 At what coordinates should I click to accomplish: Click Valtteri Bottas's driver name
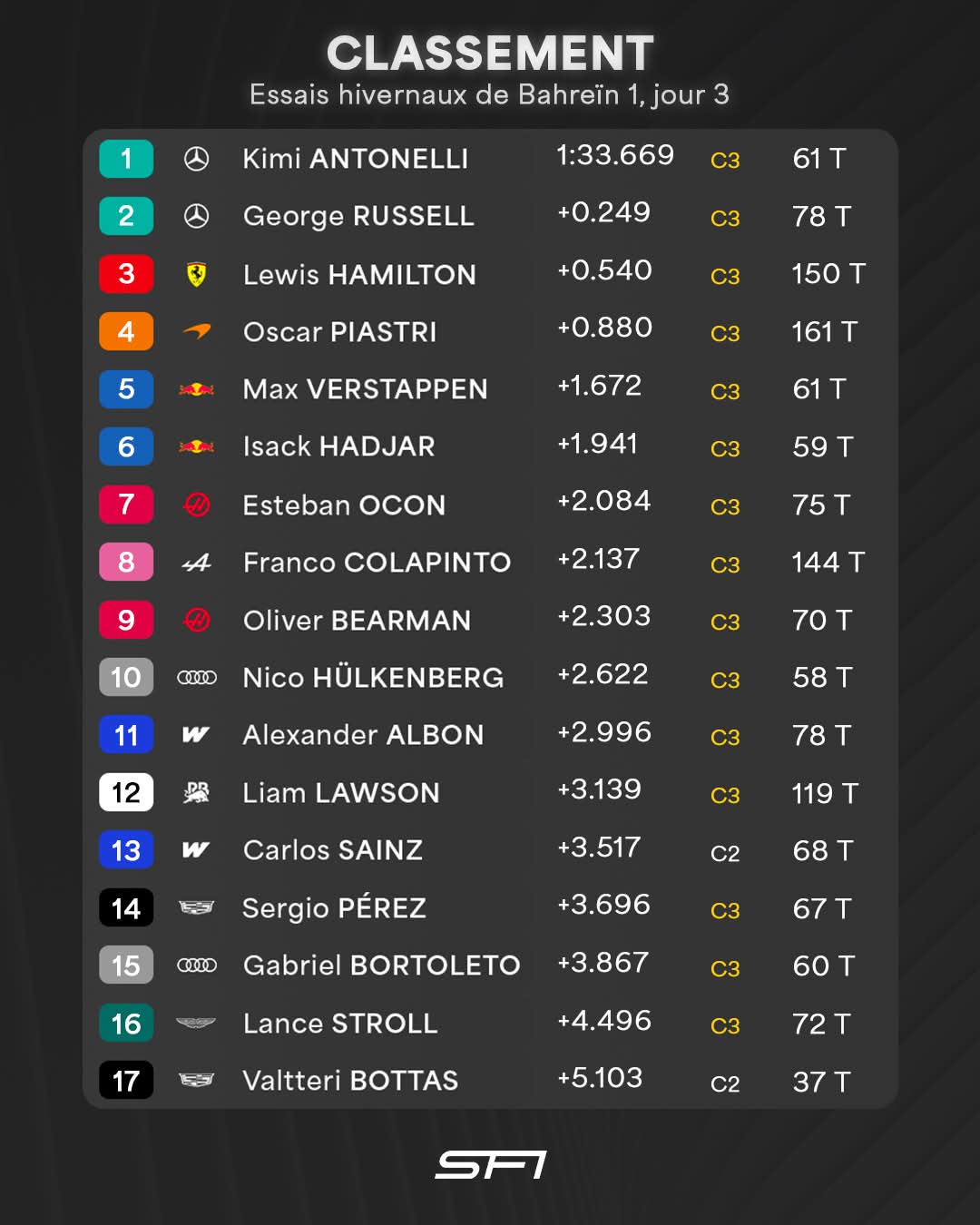[x=350, y=1081]
